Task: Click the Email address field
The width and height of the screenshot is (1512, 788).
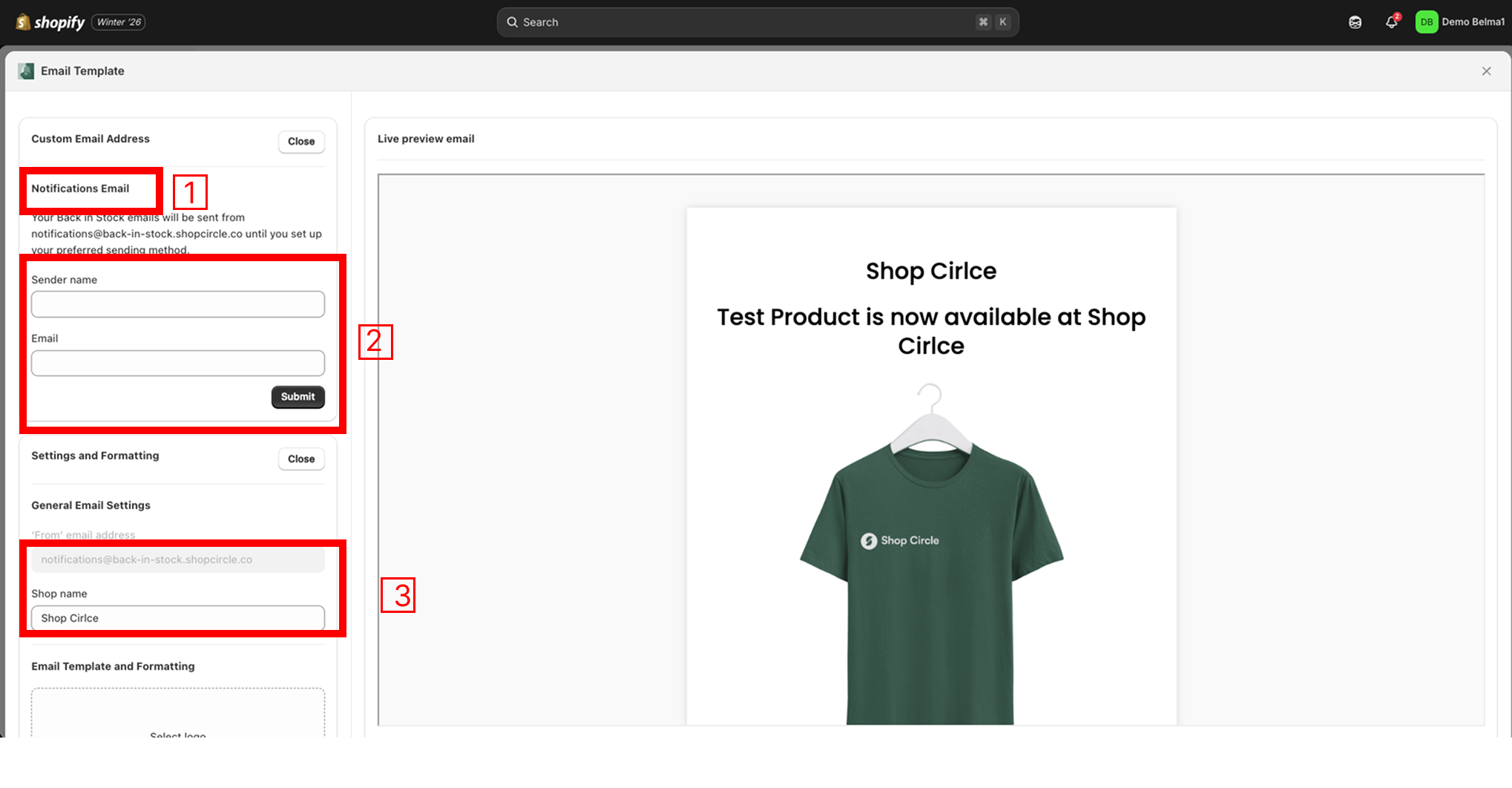Action: [x=178, y=363]
